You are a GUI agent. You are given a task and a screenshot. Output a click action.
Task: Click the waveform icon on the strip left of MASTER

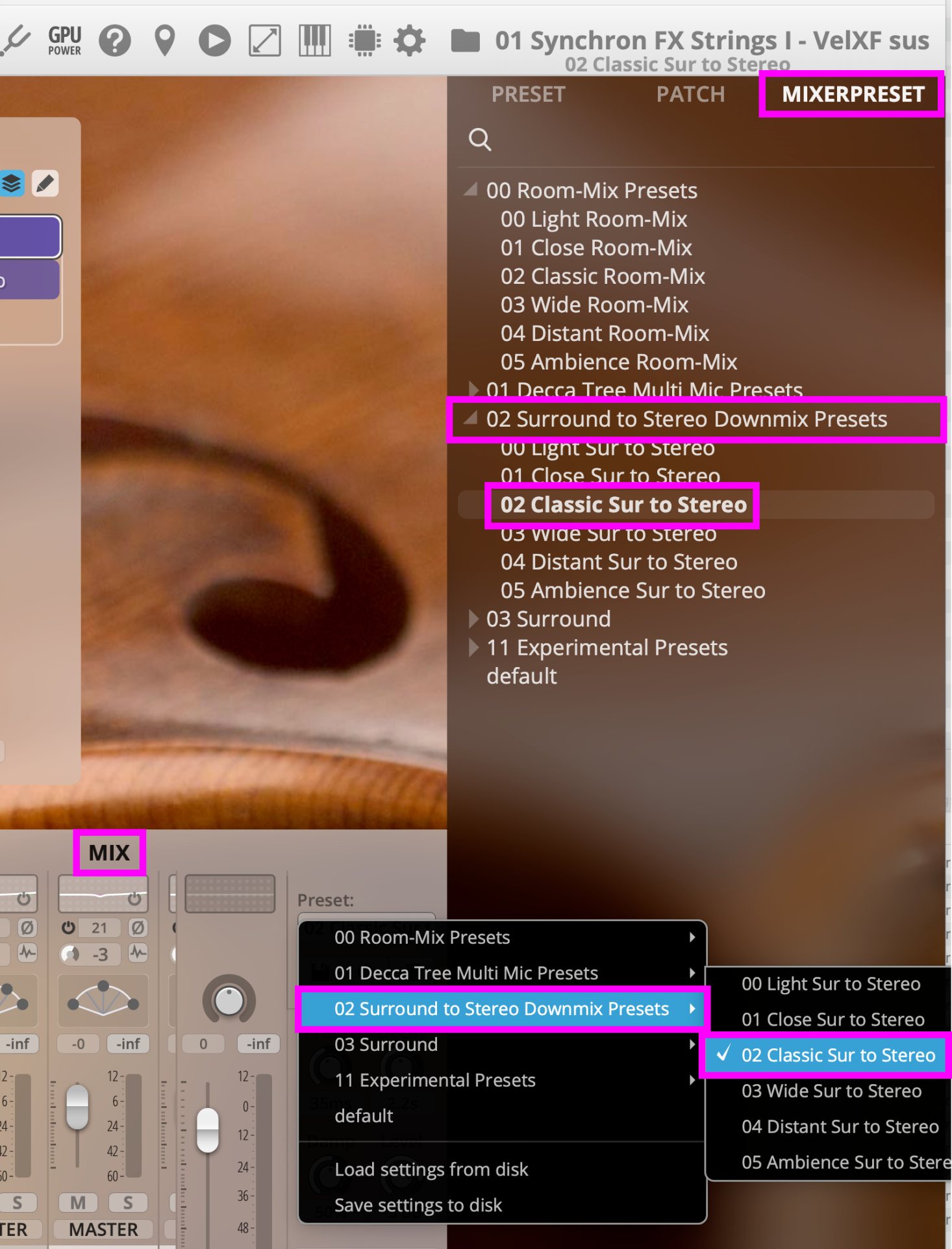pos(27,953)
